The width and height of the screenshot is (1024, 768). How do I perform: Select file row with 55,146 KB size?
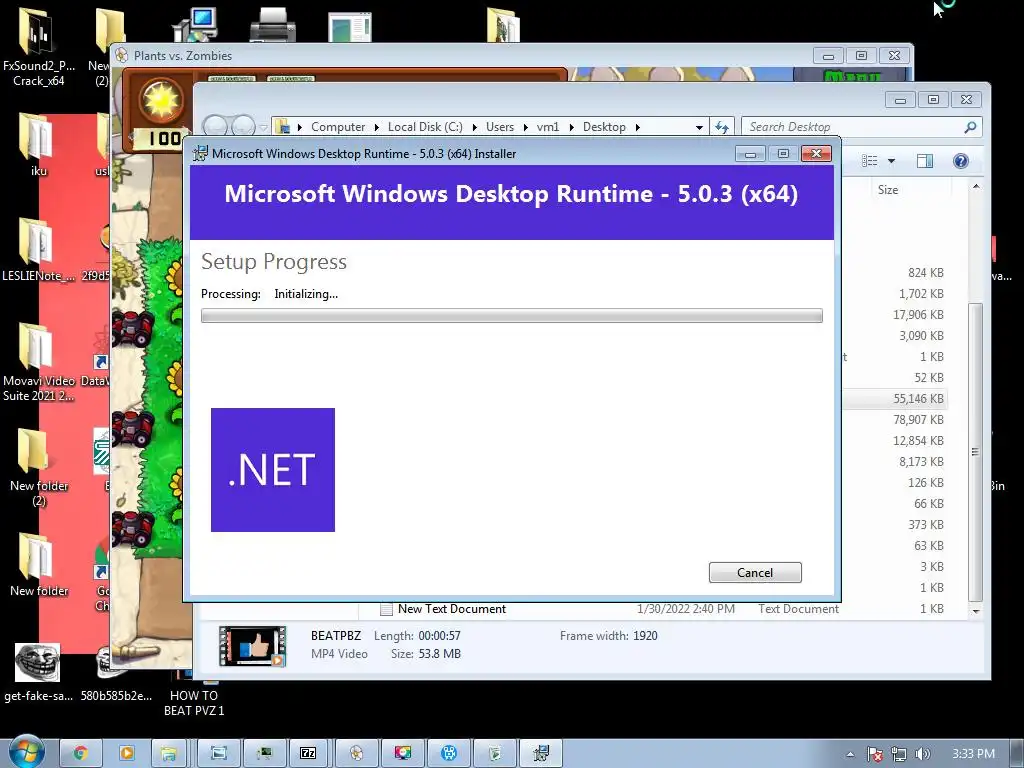click(895, 398)
